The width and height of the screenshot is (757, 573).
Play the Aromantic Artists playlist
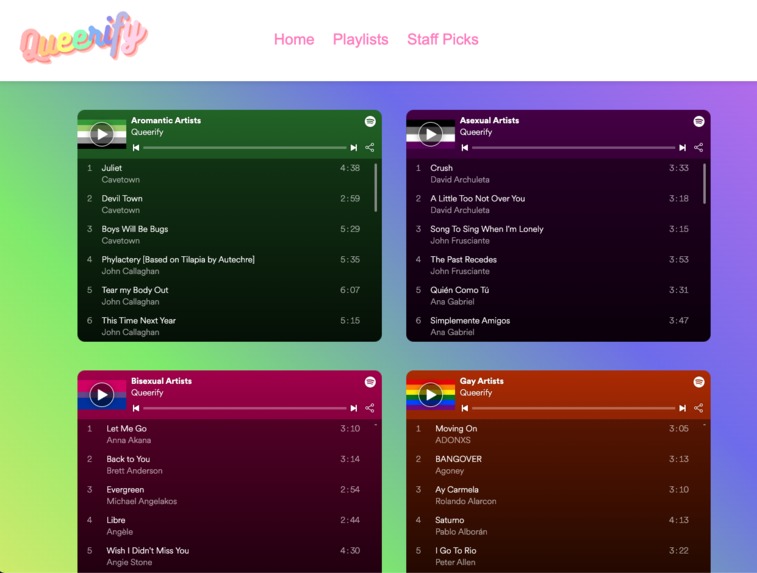[x=102, y=134]
